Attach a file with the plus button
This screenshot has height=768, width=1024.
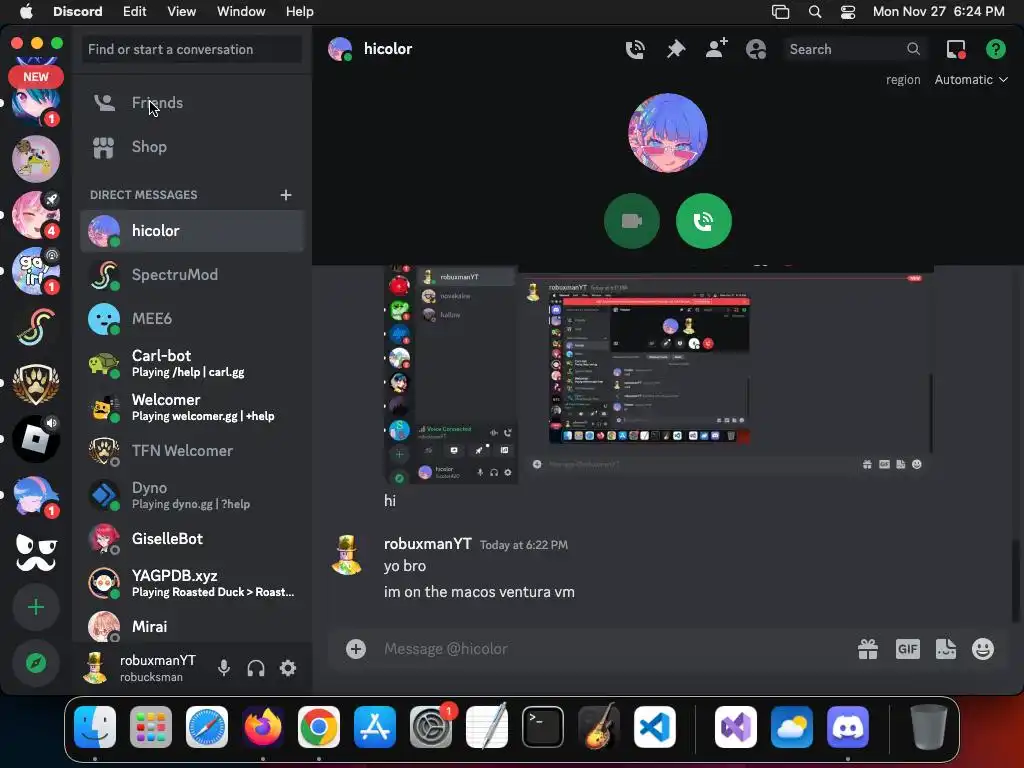click(356, 648)
